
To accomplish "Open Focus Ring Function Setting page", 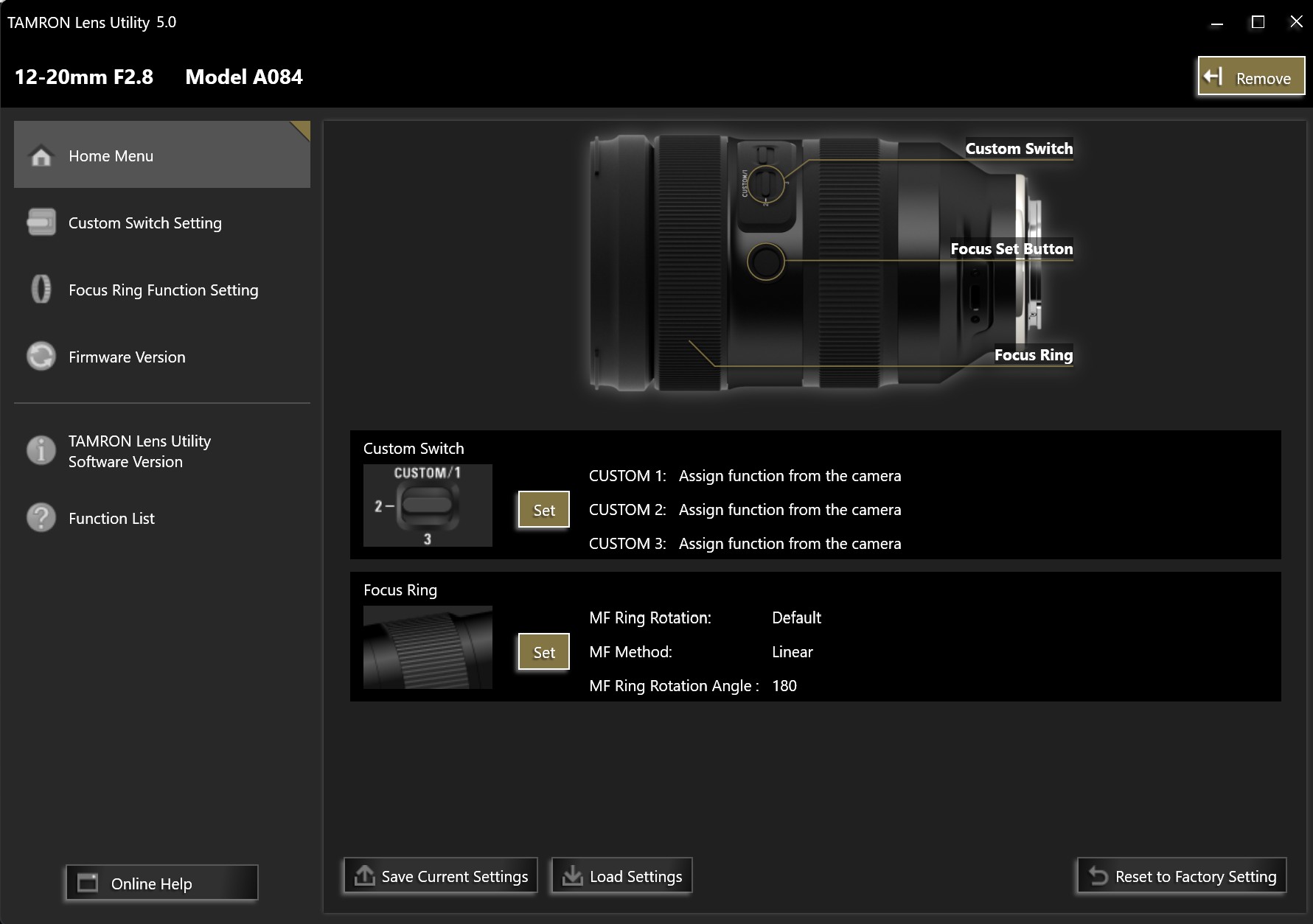I will tap(162, 290).
